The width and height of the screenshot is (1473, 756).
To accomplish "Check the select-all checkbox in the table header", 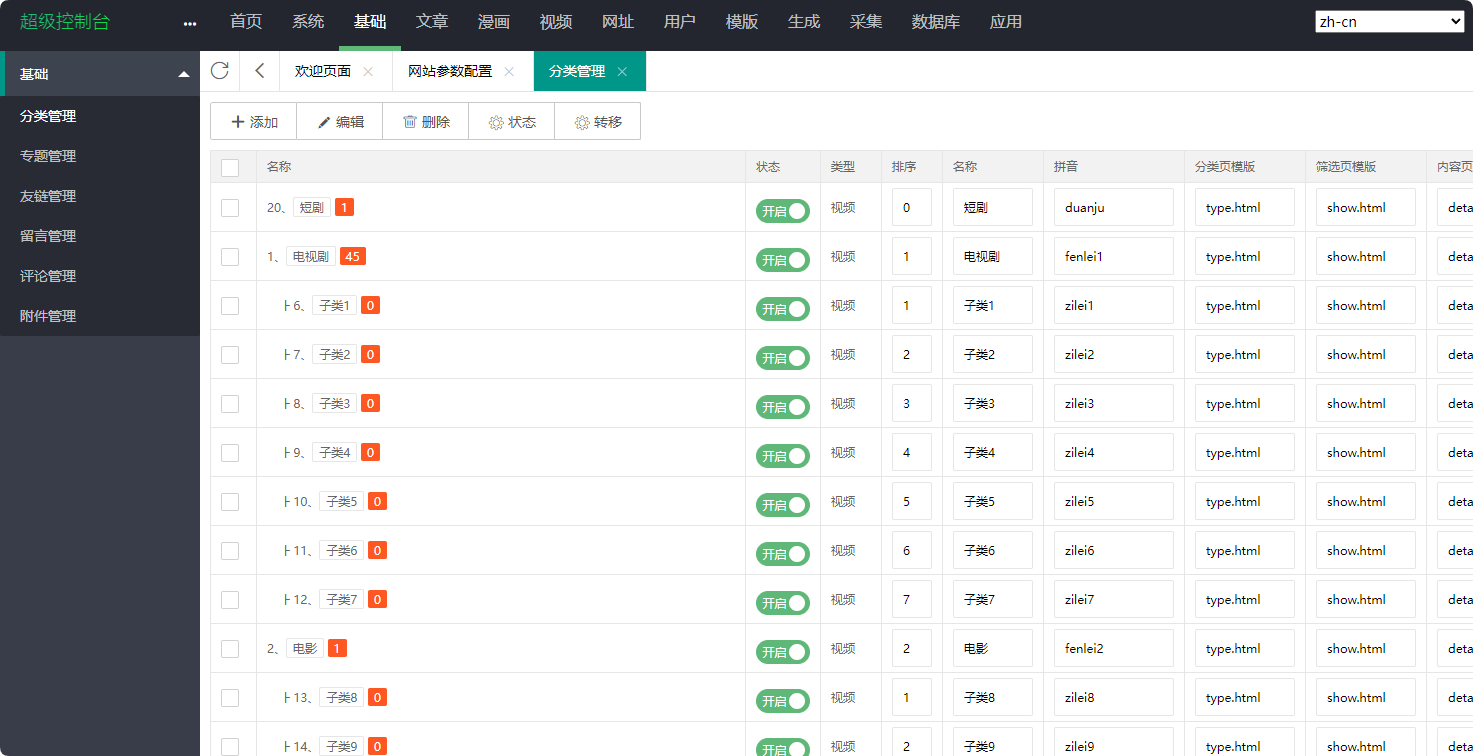I will 231,168.
